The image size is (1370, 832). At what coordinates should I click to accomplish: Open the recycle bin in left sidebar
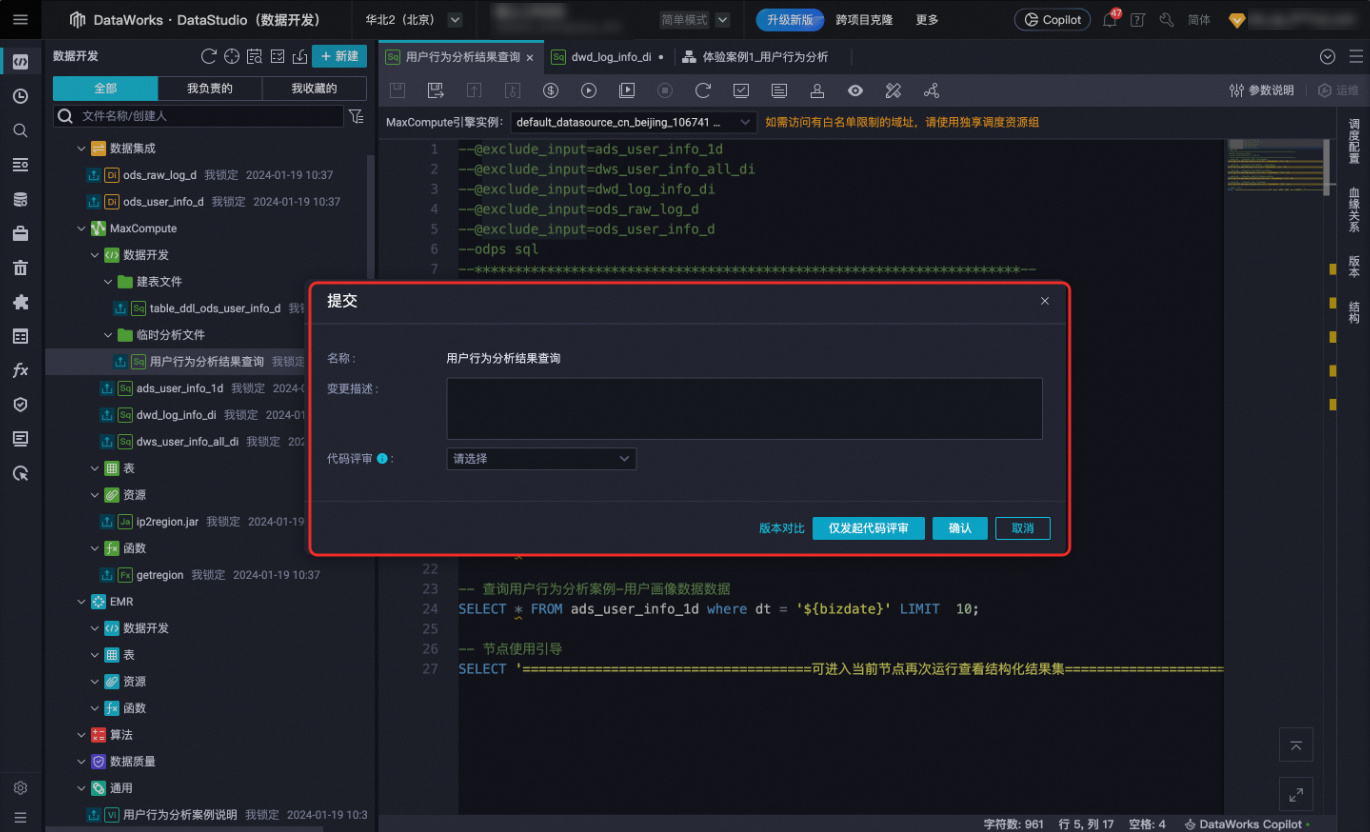click(20, 267)
